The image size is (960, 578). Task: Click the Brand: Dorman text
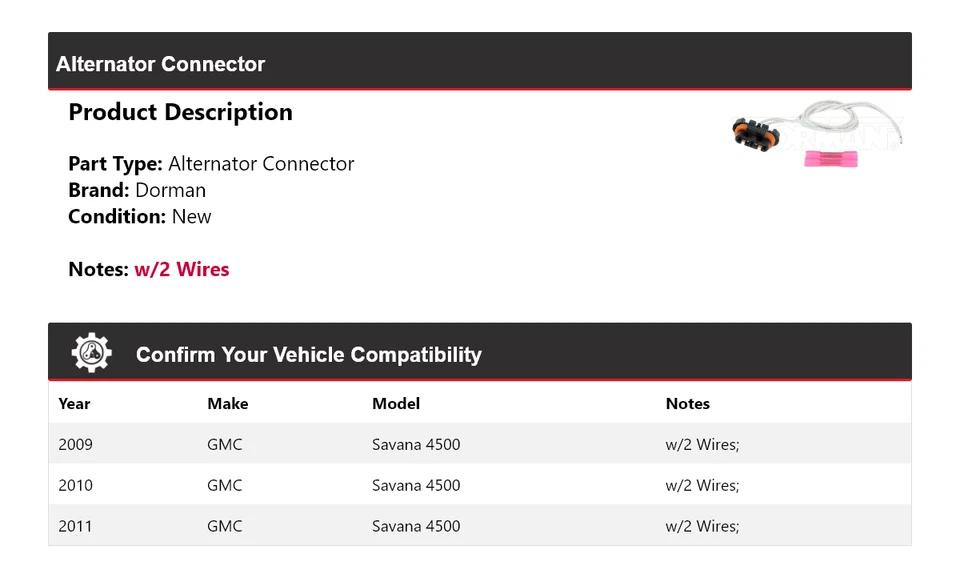137,190
